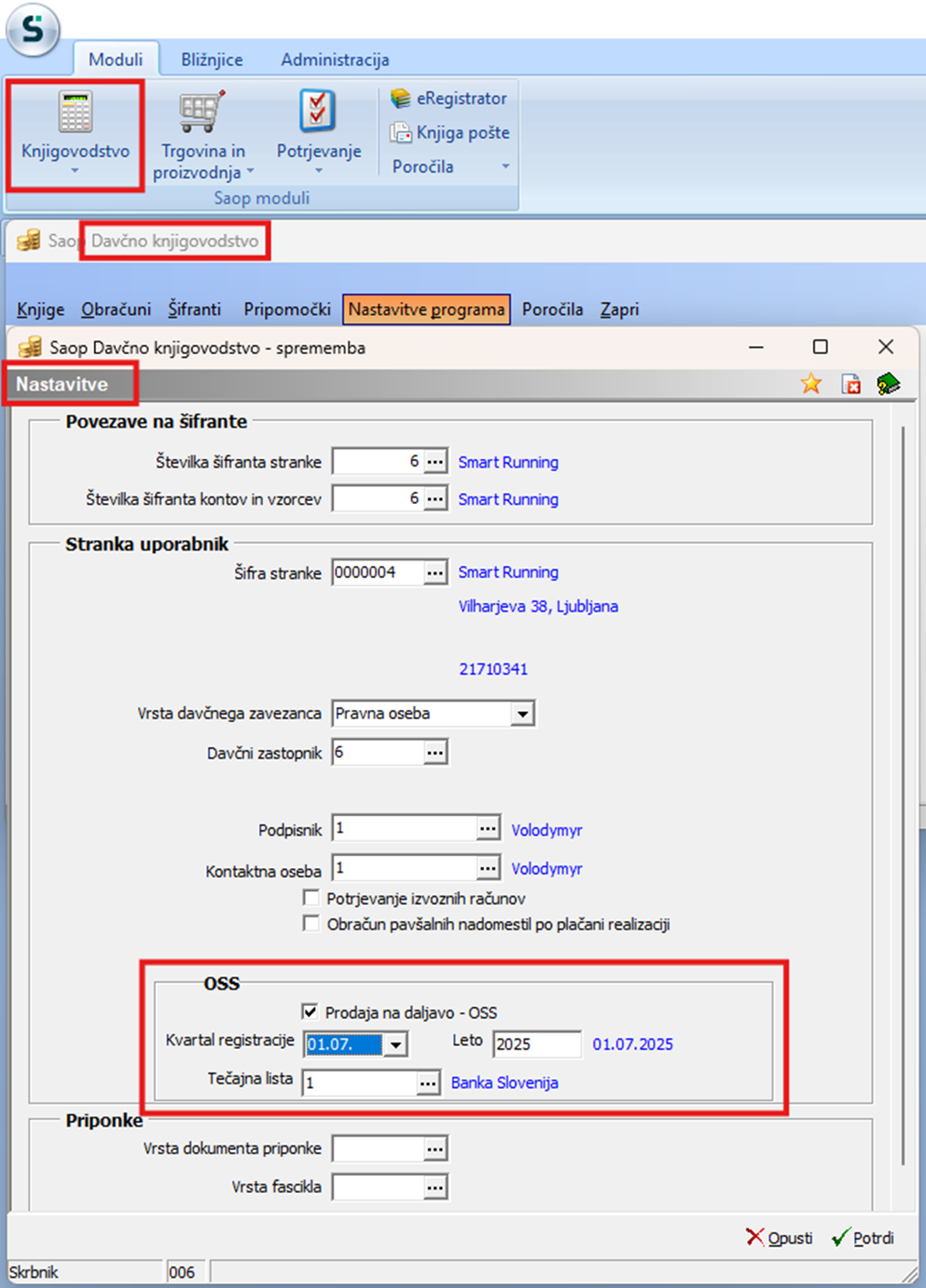Click the Saop application logo button
926x1288 pixels.
[x=33, y=30]
